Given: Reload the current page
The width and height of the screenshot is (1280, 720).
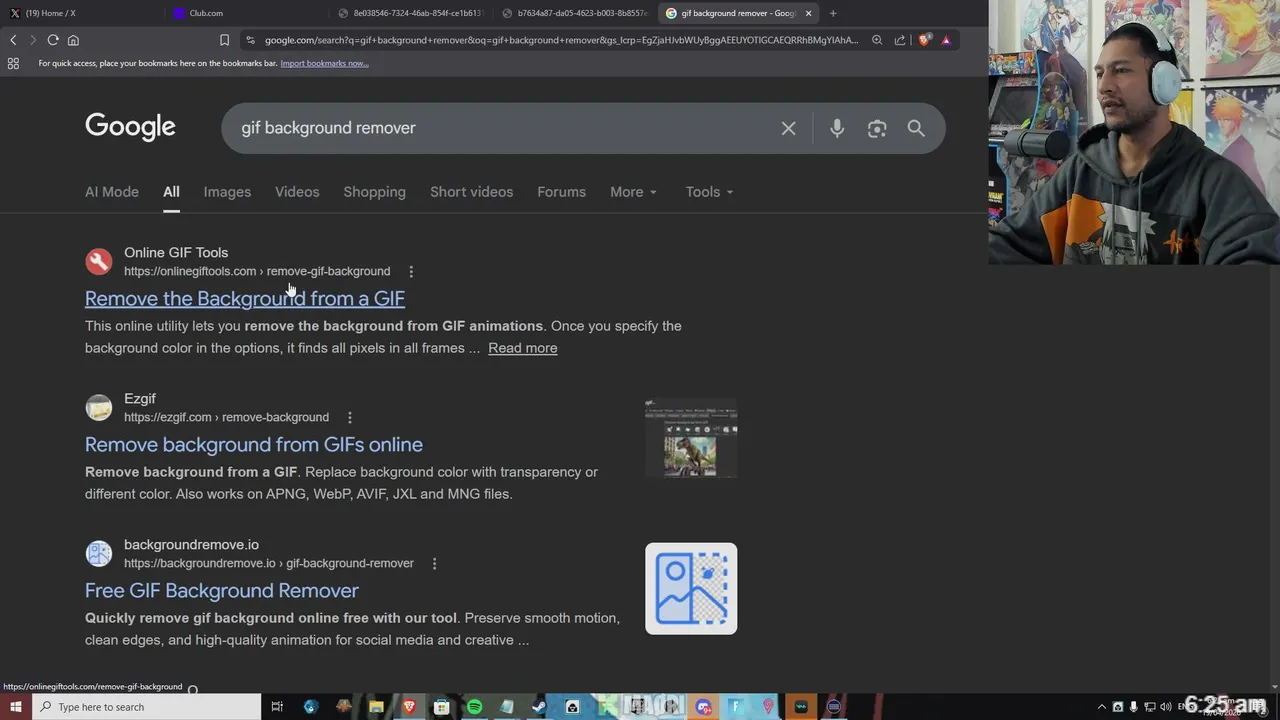Looking at the screenshot, I should (53, 40).
